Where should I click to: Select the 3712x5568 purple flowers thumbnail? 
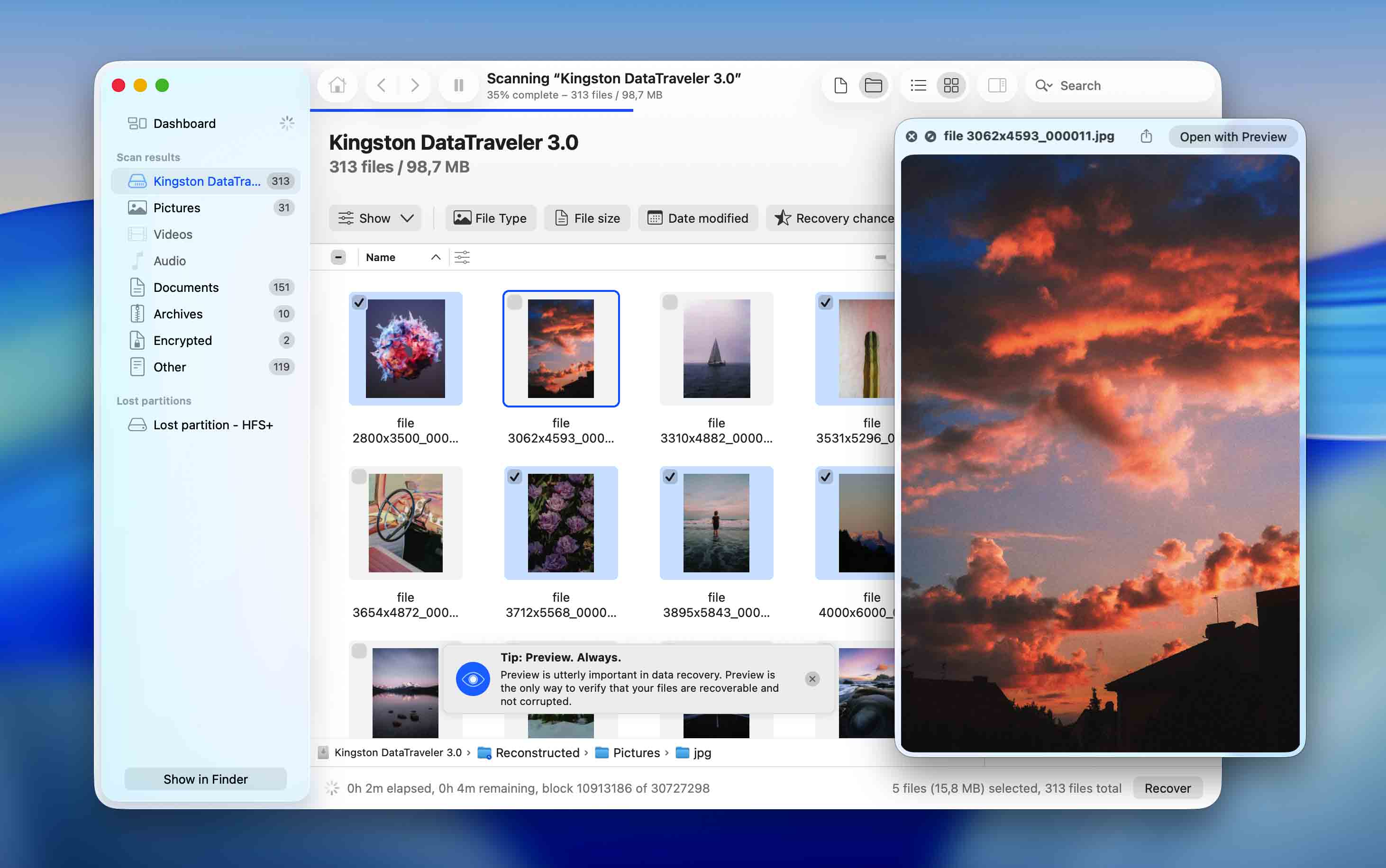tap(561, 523)
